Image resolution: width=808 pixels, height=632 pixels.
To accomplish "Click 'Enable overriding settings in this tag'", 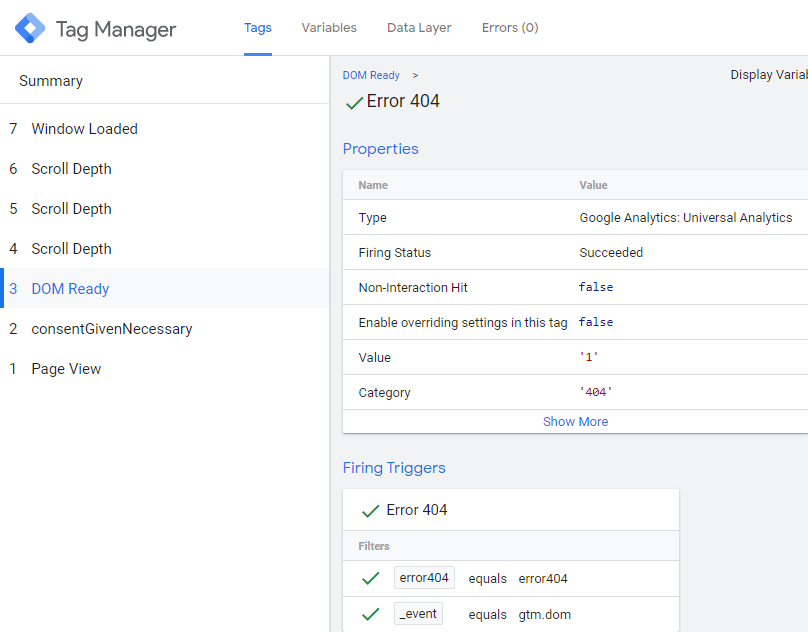I will click(x=463, y=323).
